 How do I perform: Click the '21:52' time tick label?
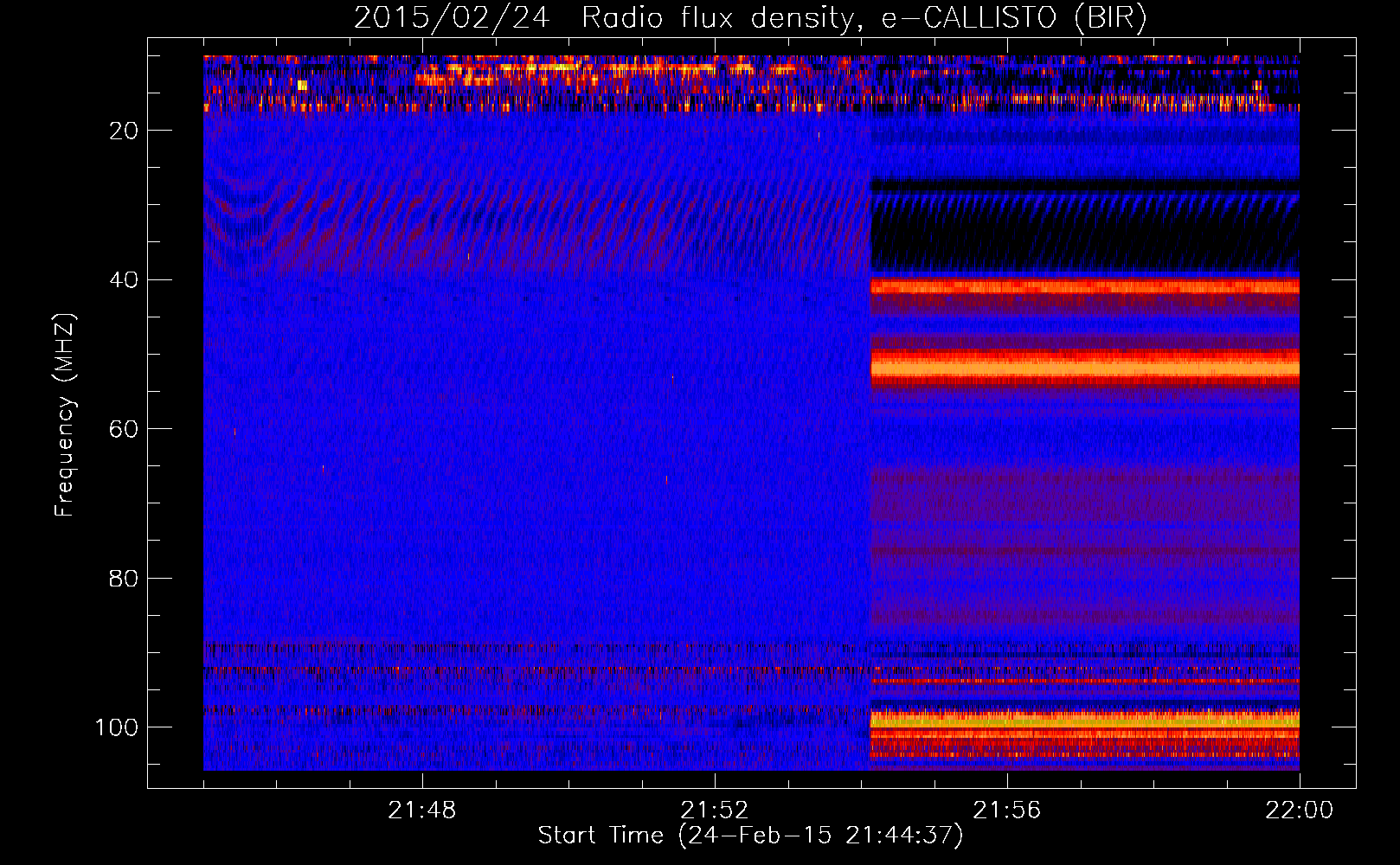pyautogui.click(x=715, y=811)
